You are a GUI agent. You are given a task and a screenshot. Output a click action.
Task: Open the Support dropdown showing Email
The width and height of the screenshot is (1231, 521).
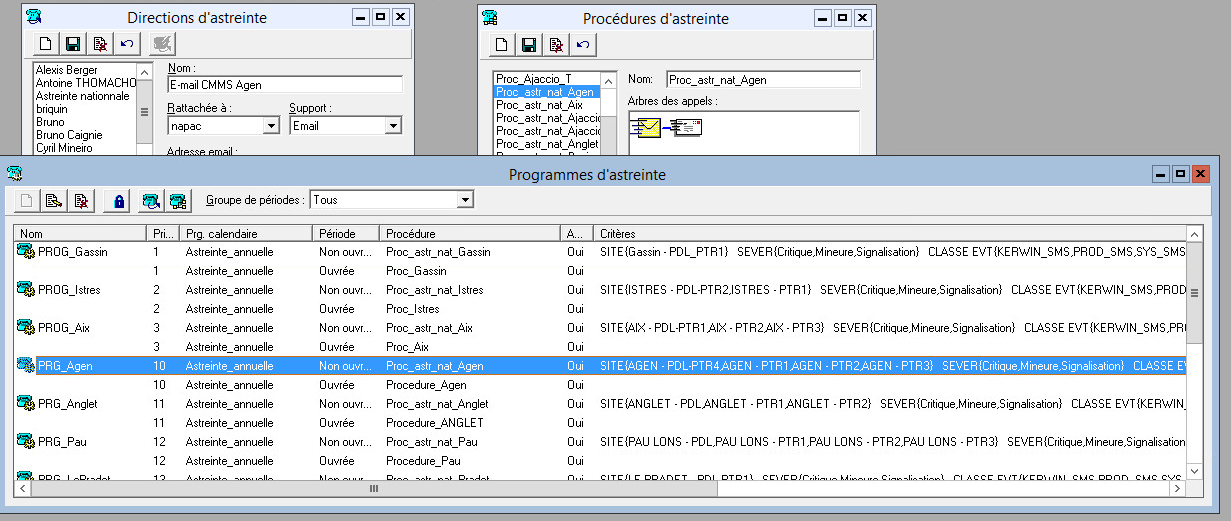click(x=392, y=126)
